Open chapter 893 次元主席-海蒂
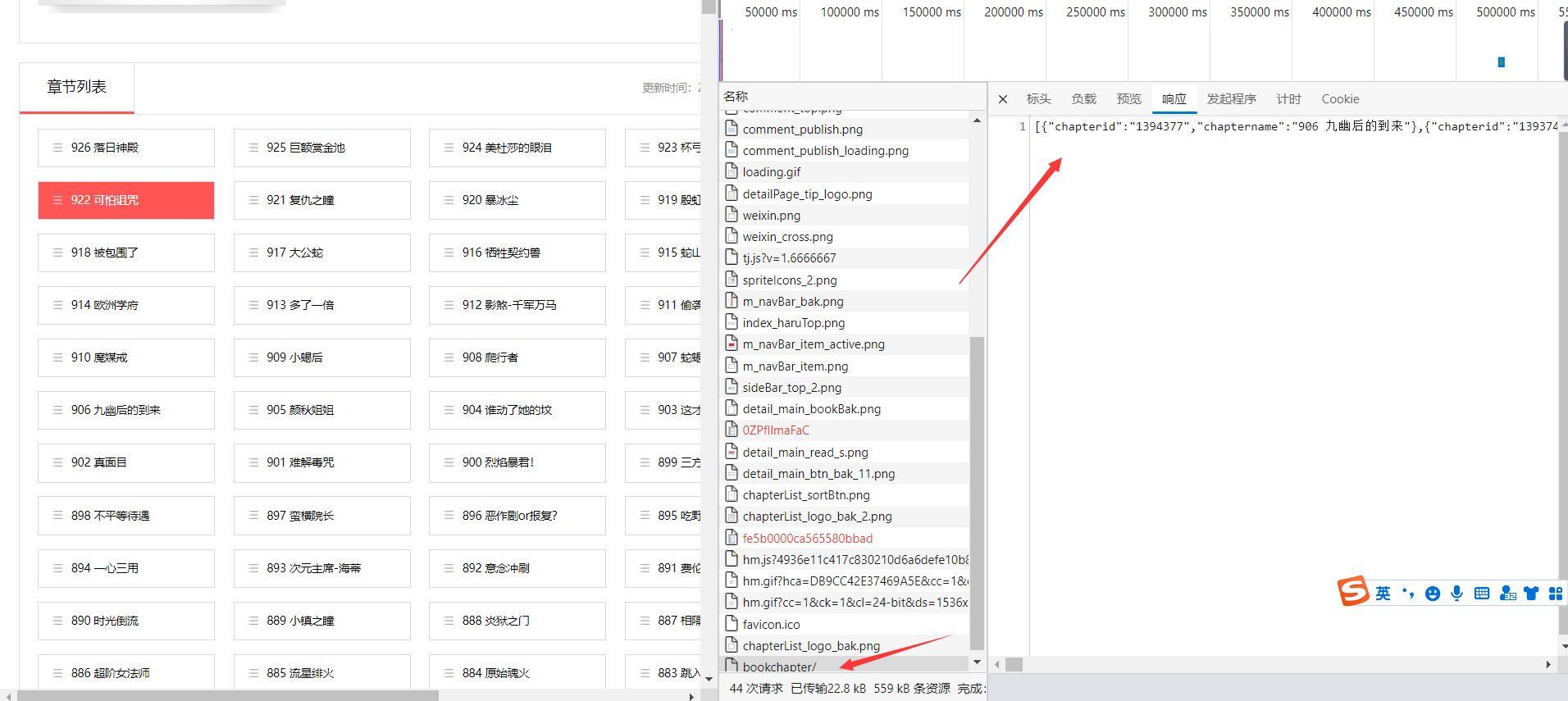Screen dimensions: 1568x701 (321, 568)
